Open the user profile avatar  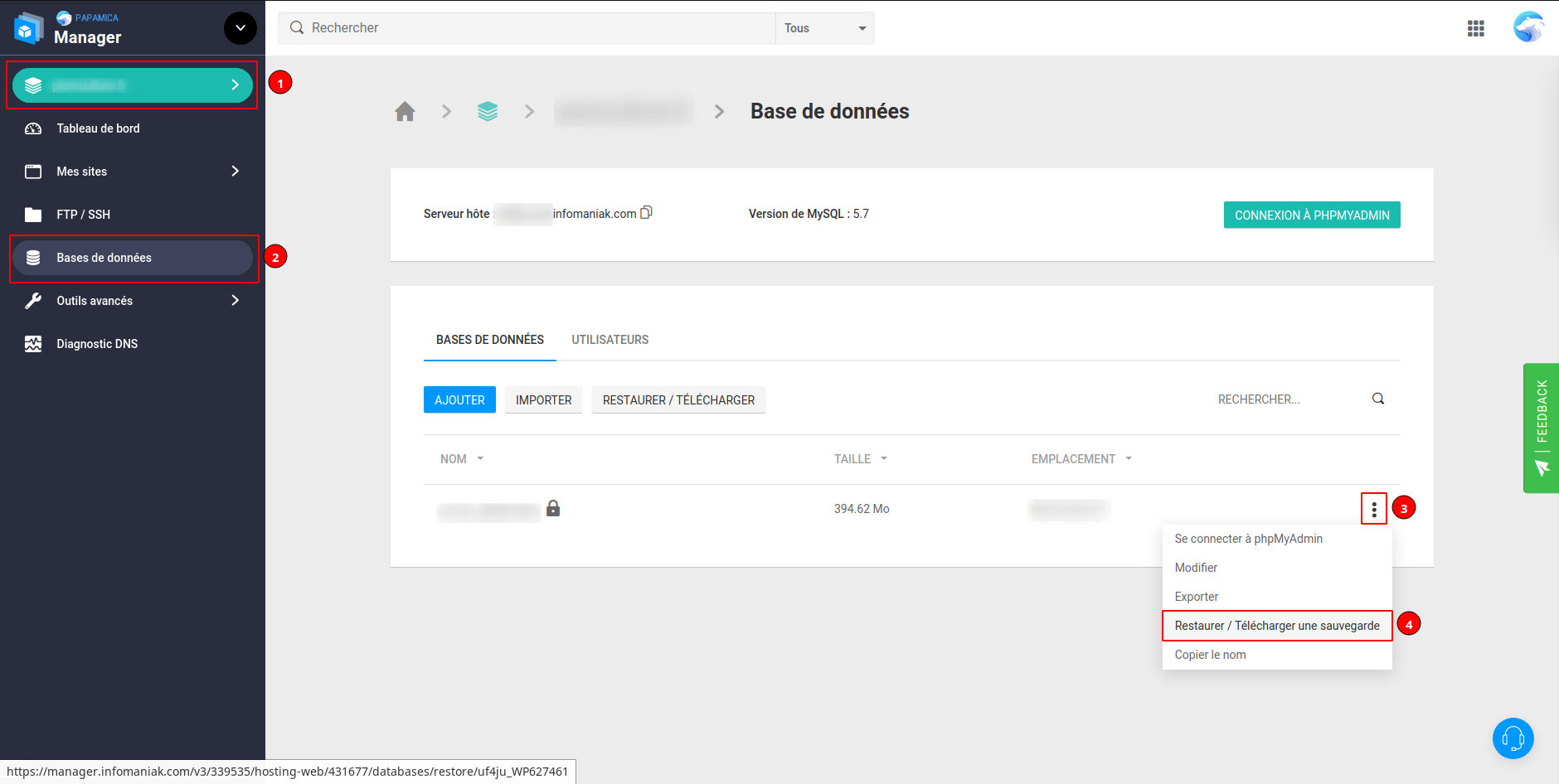click(1528, 27)
